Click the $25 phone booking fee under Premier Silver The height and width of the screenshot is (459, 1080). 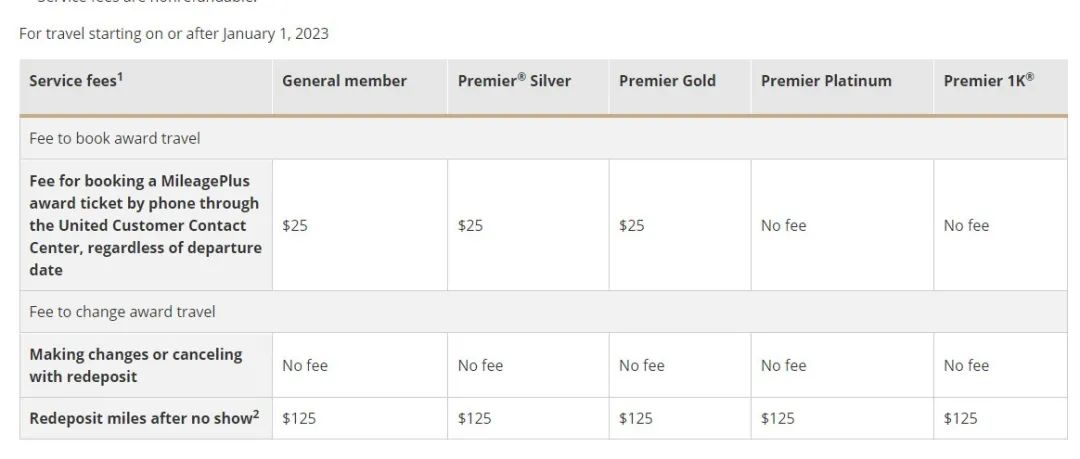(x=470, y=226)
